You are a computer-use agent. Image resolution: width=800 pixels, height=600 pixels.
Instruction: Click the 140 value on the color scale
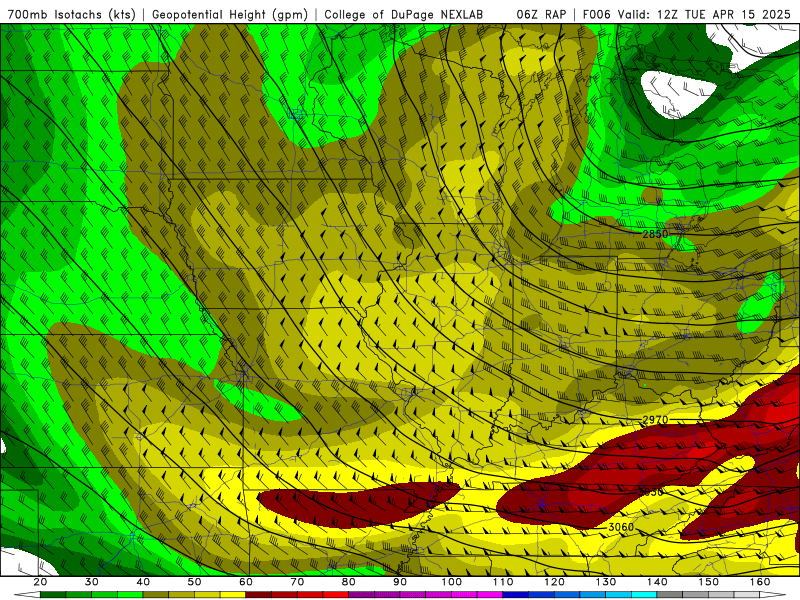point(657,582)
